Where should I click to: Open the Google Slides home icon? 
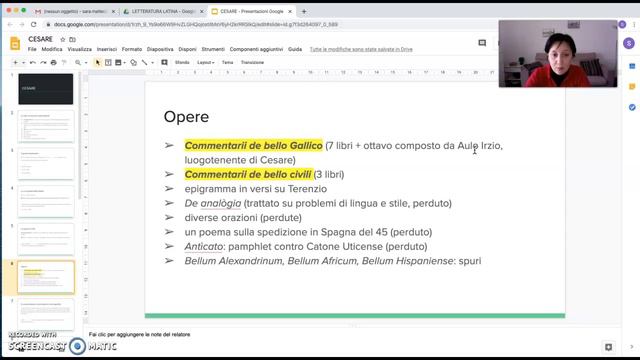[15, 43]
